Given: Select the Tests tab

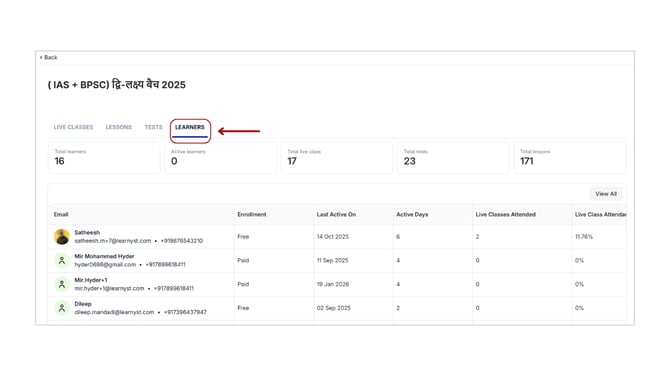Looking at the screenshot, I should click(153, 127).
